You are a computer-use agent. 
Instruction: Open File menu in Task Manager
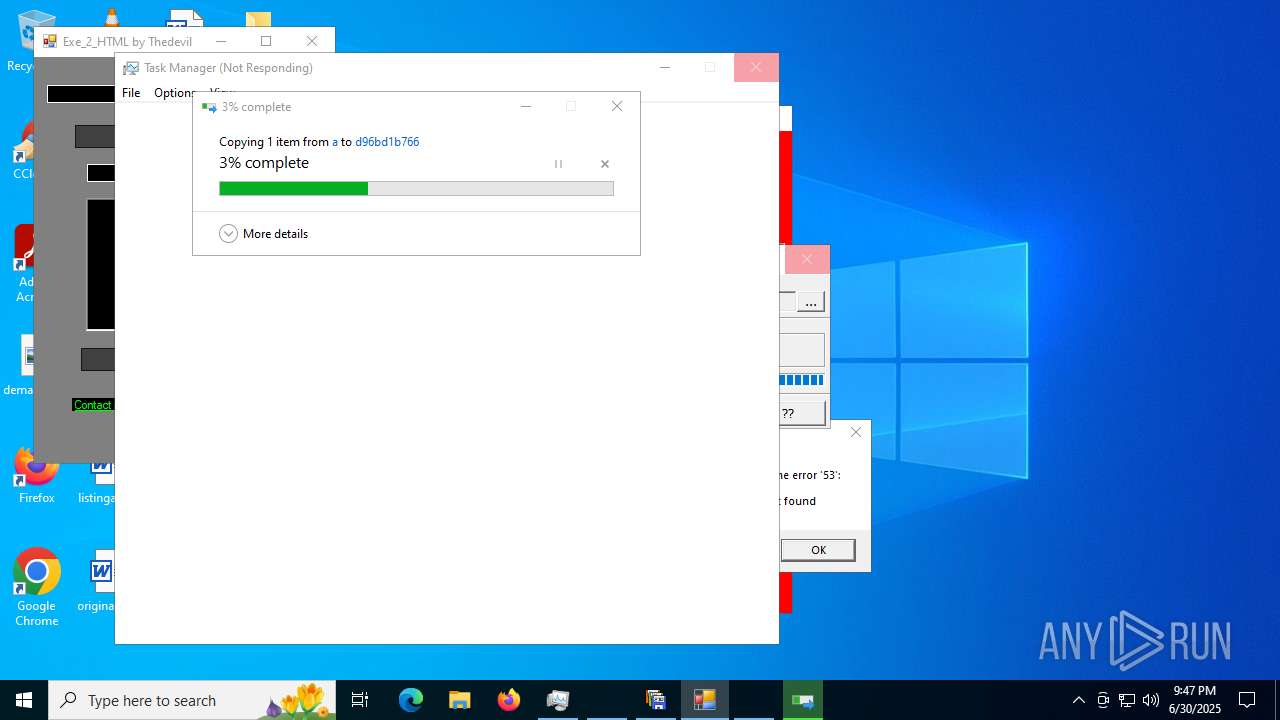click(x=131, y=93)
